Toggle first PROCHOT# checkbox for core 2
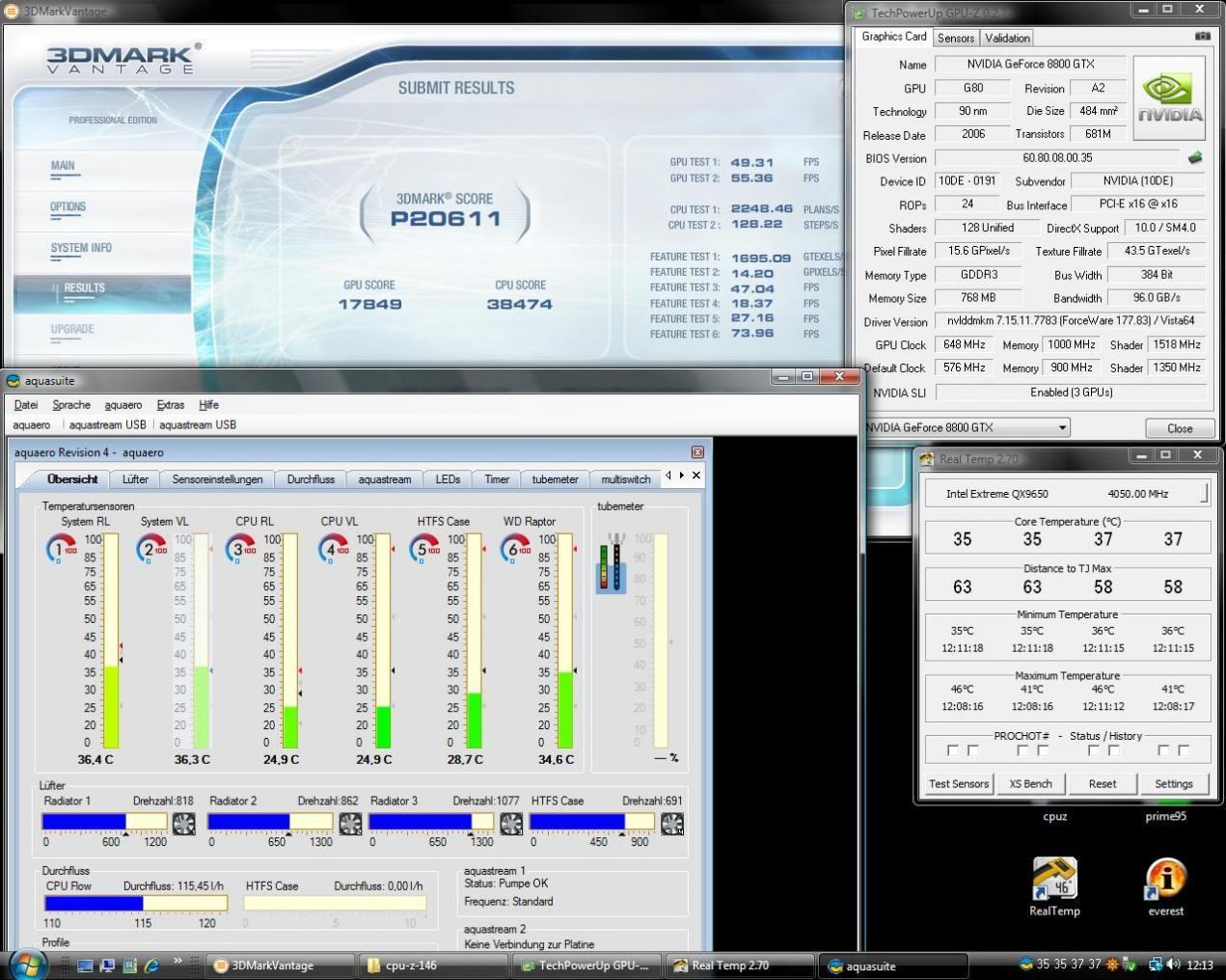1226x980 pixels. (1022, 750)
